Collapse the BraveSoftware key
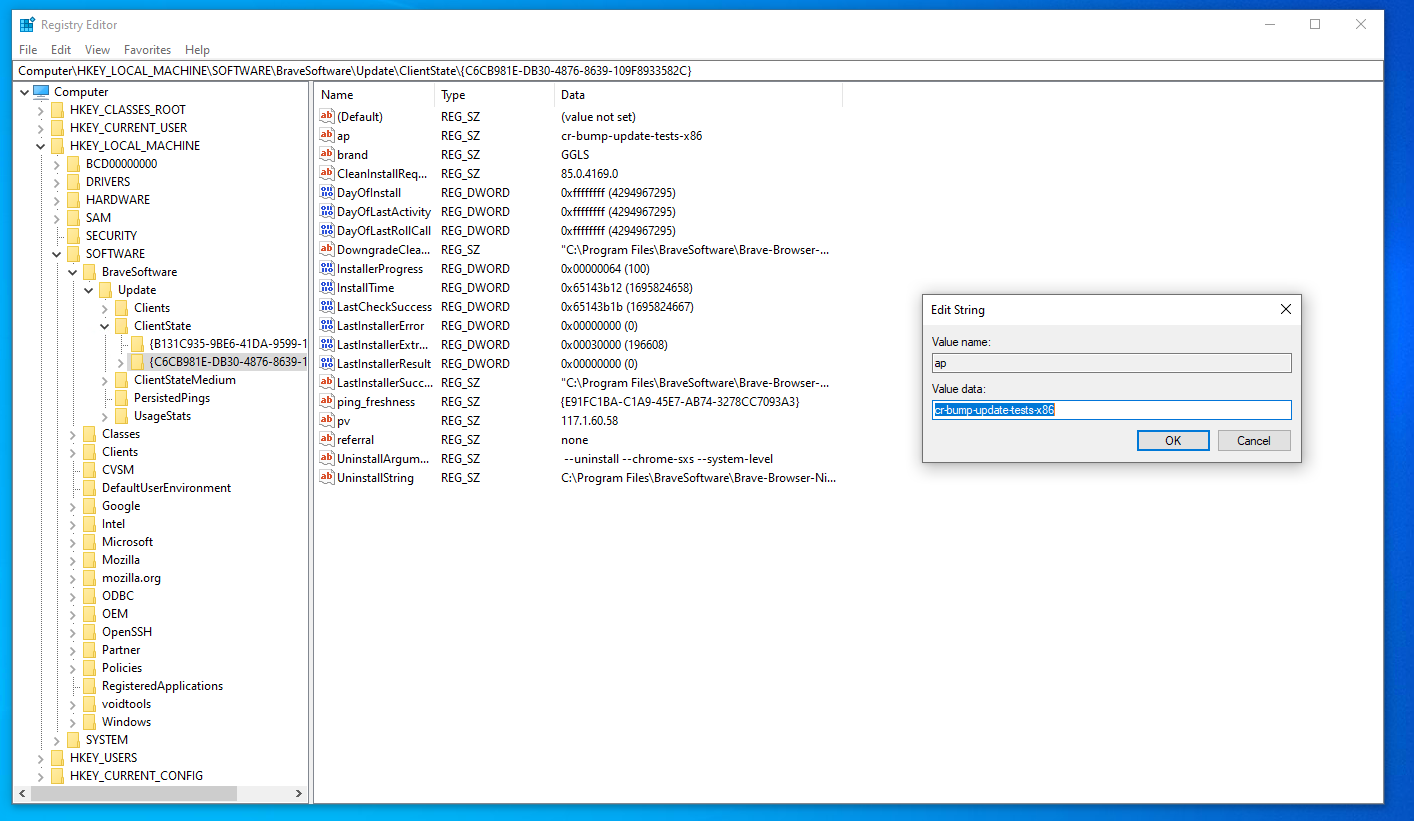Image resolution: width=1414 pixels, height=821 pixels. coord(72,271)
